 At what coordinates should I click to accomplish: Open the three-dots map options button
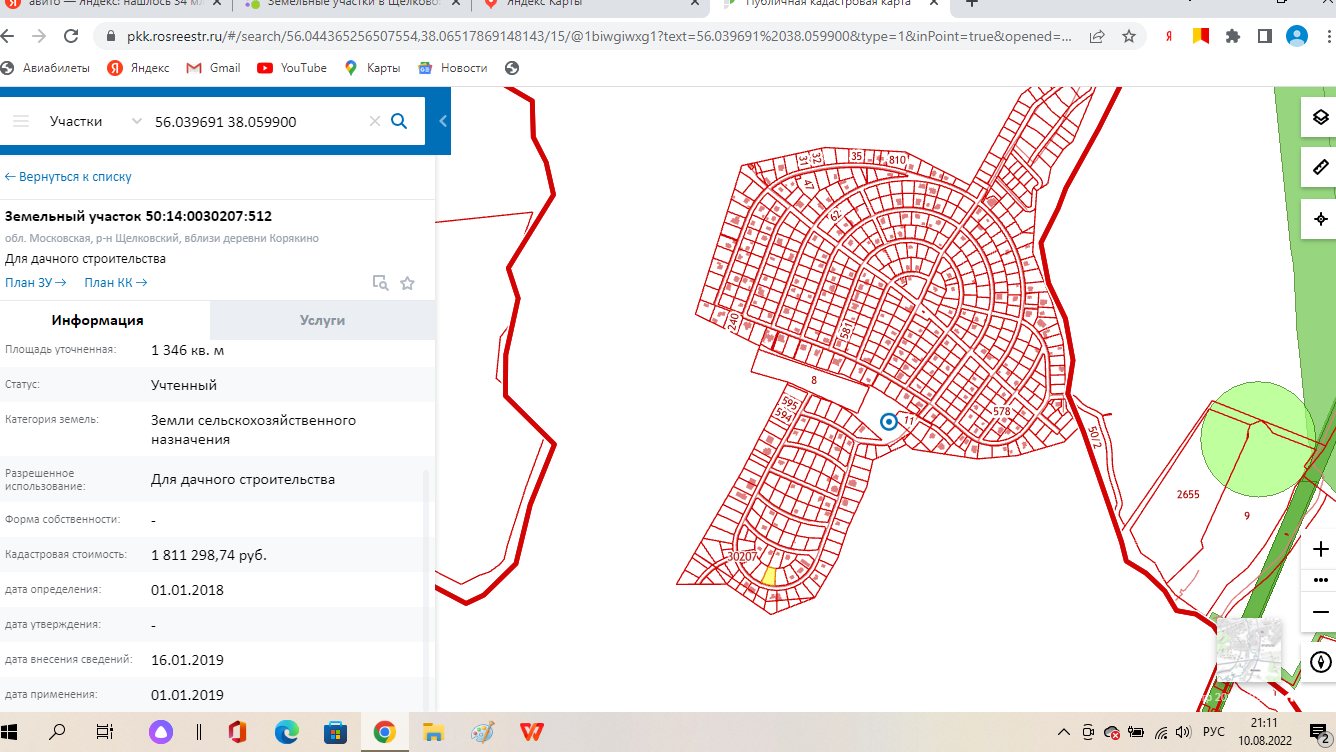(1320, 580)
